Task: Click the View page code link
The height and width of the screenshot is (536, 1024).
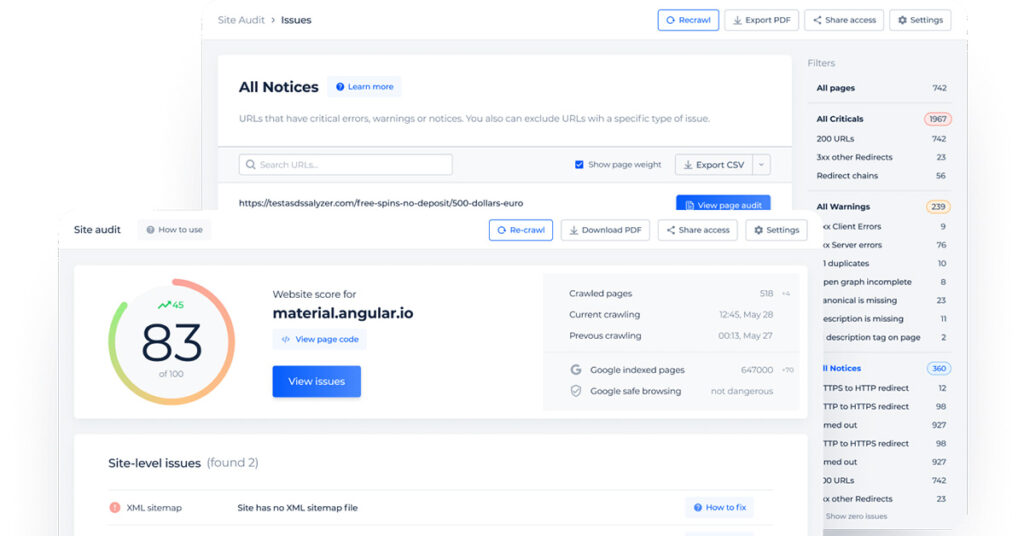Action: (320, 339)
